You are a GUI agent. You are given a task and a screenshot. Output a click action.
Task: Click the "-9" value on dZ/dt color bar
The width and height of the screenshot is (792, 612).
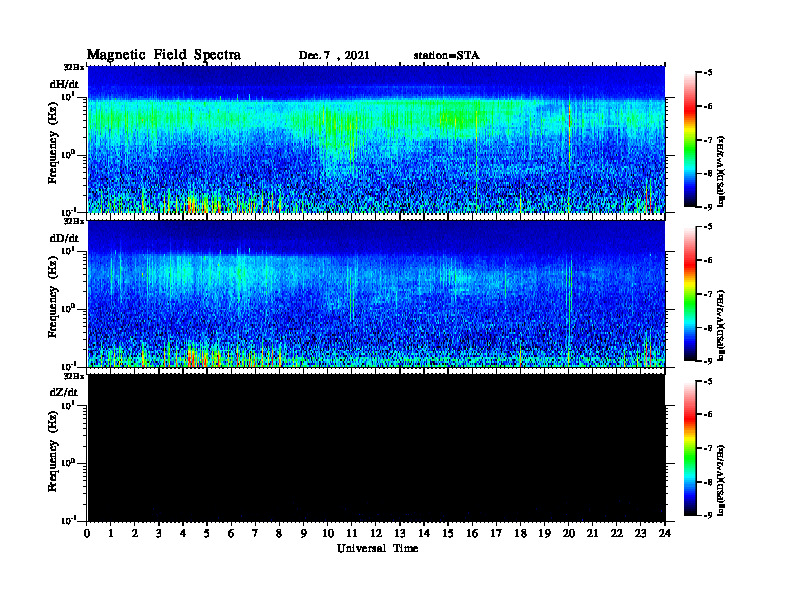pos(708,516)
